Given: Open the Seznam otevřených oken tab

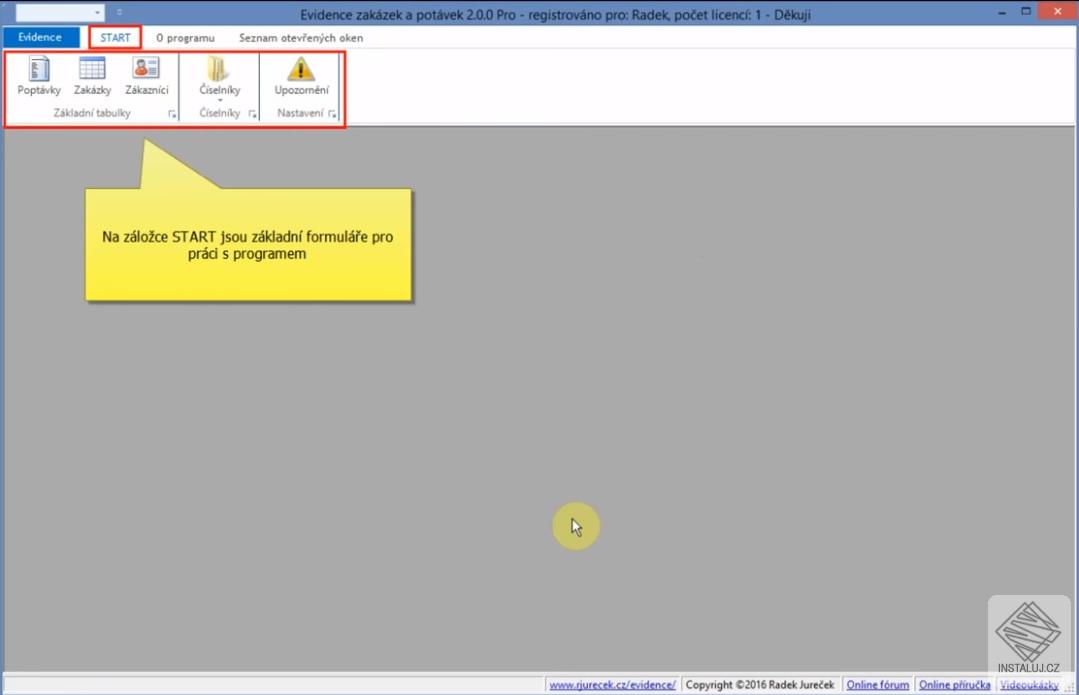Looking at the screenshot, I should click(x=301, y=38).
